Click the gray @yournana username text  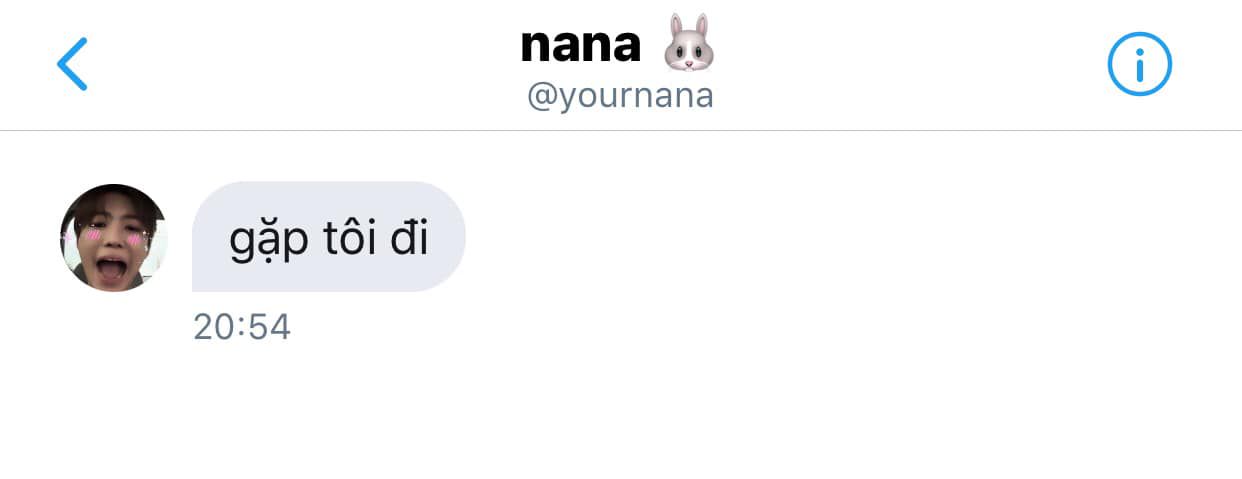[620, 97]
